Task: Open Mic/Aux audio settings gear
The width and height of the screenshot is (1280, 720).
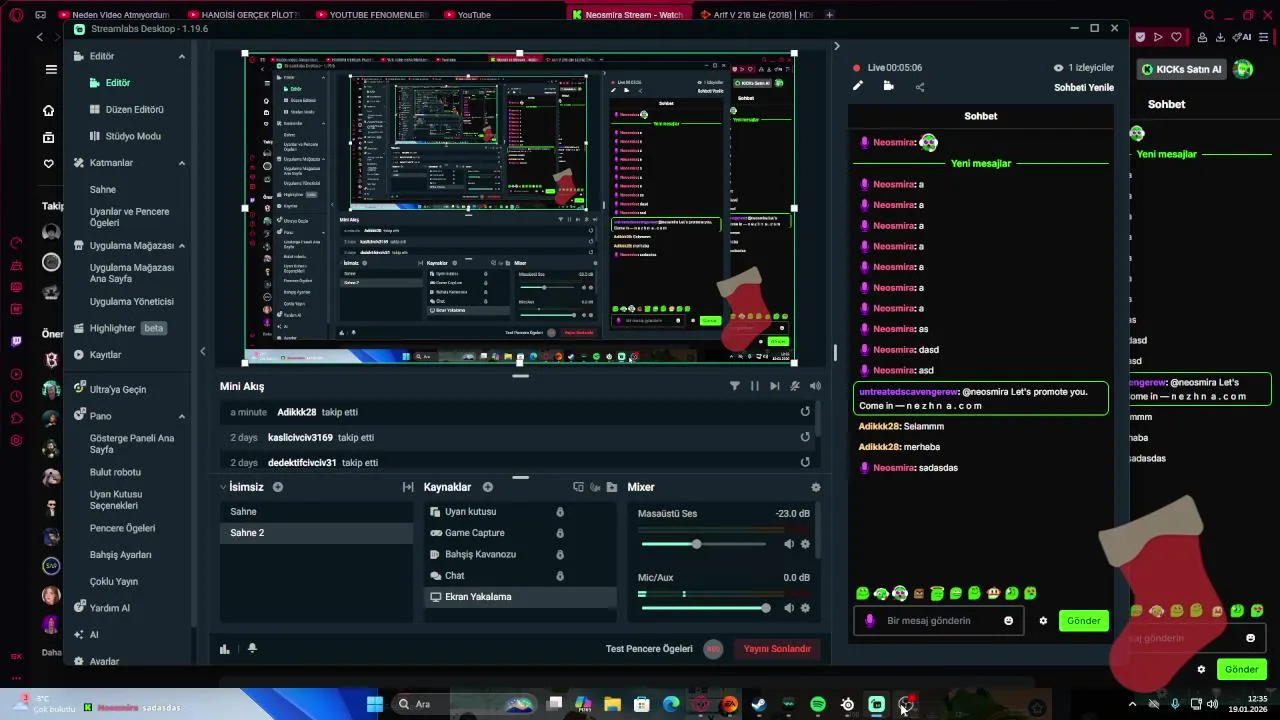Action: [805, 608]
